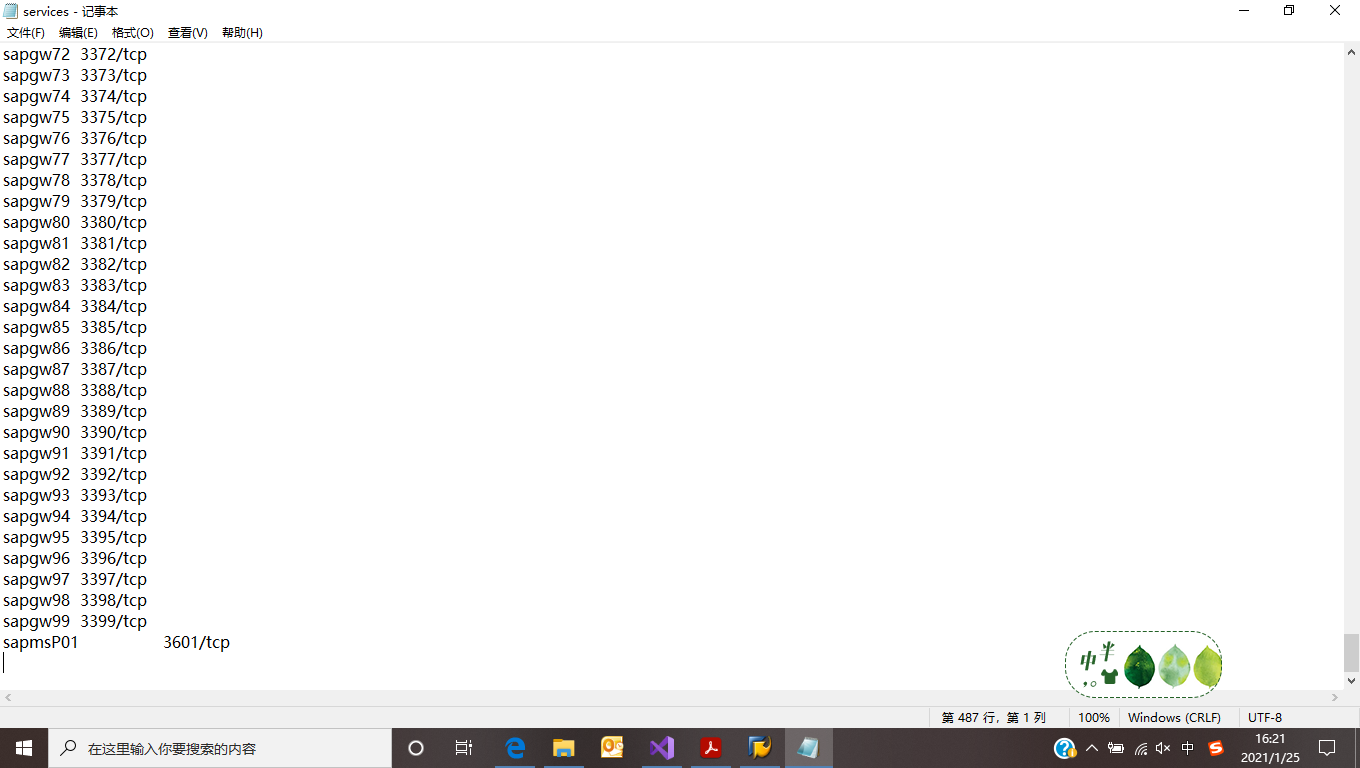The image size is (1360, 768).
Task: Open the 文件(F) menu
Action: (x=25, y=32)
